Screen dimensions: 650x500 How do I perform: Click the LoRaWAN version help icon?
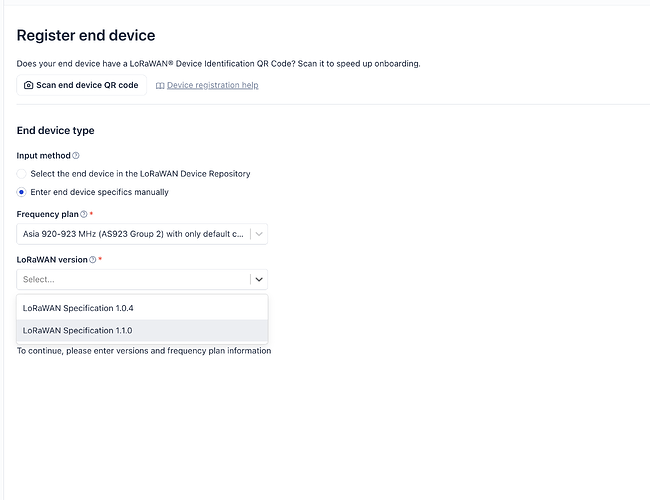pos(93,260)
